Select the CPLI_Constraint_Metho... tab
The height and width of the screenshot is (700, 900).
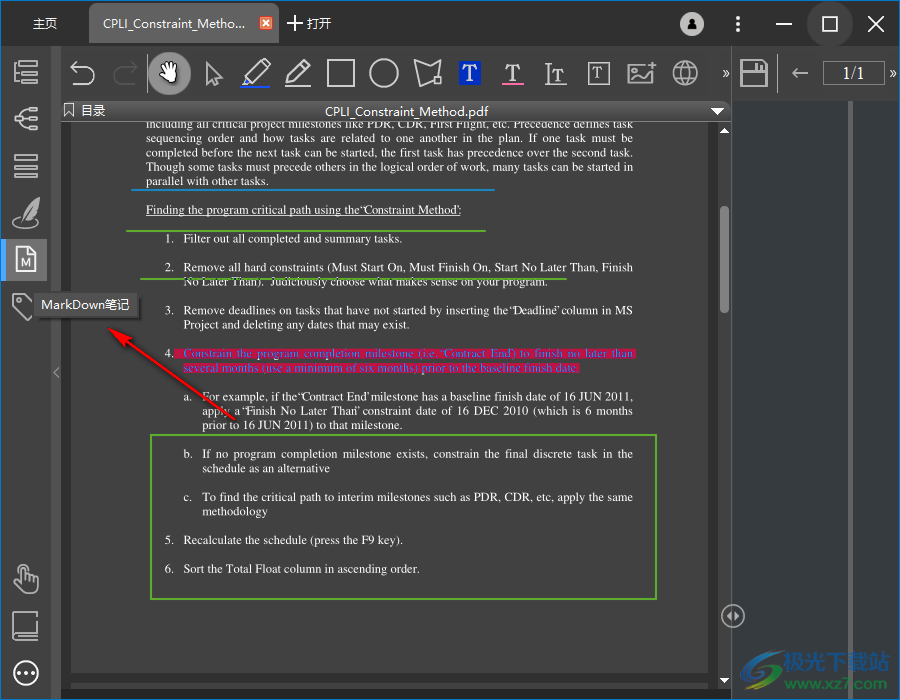point(174,24)
